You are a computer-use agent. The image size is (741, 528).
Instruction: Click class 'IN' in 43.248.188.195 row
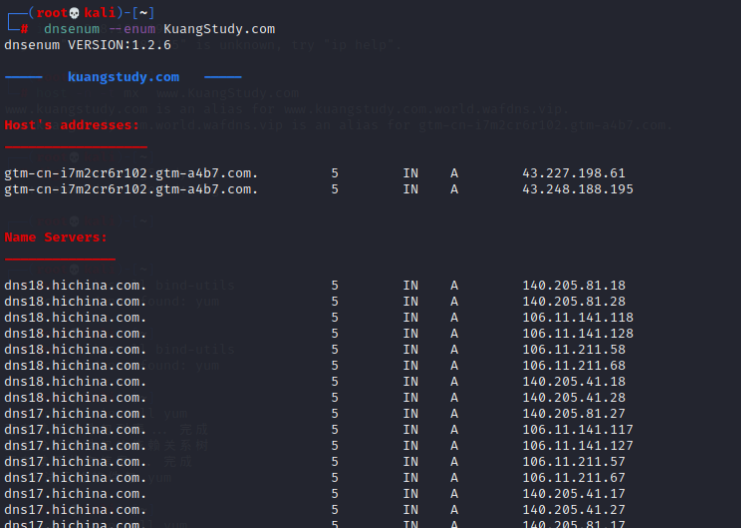(x=411, y=190)
